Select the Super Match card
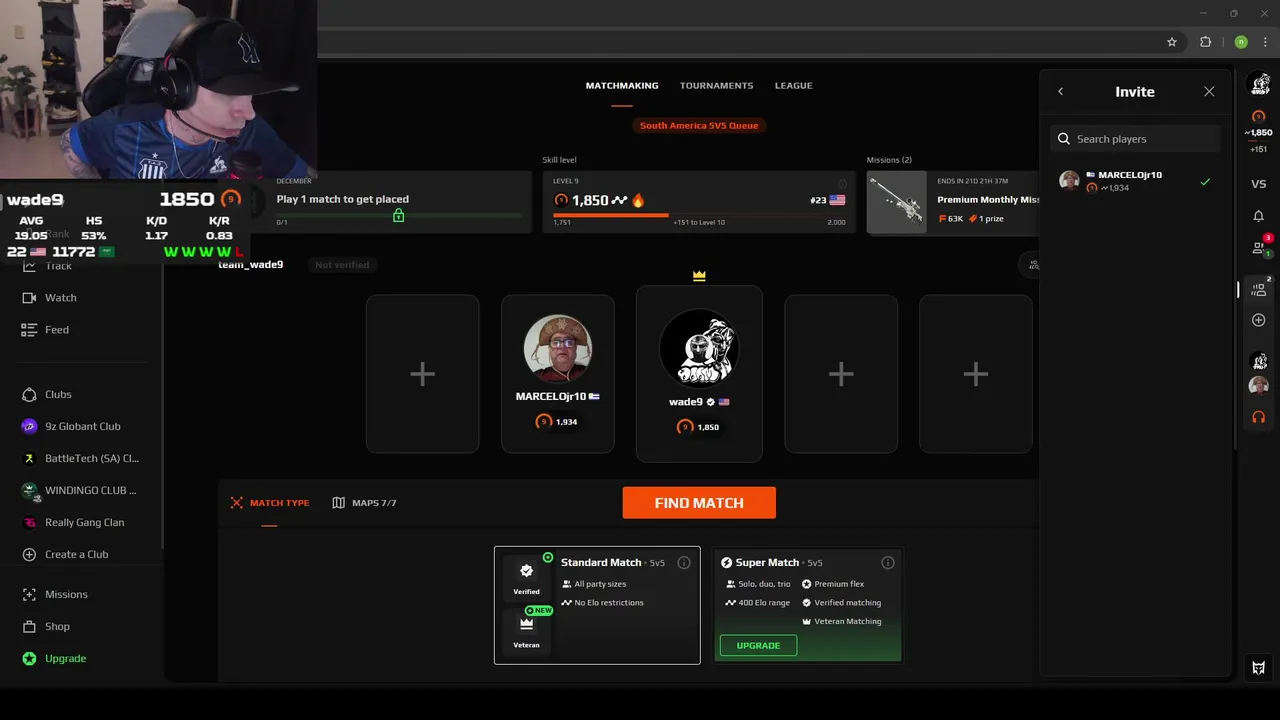Image resolution: width=1280 pixels, height=720 pixels. click(808, 605)
